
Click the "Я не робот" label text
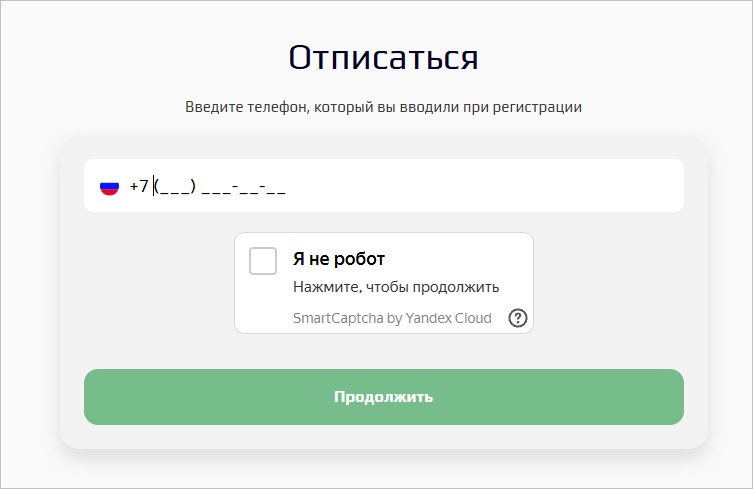pos(339,259)
